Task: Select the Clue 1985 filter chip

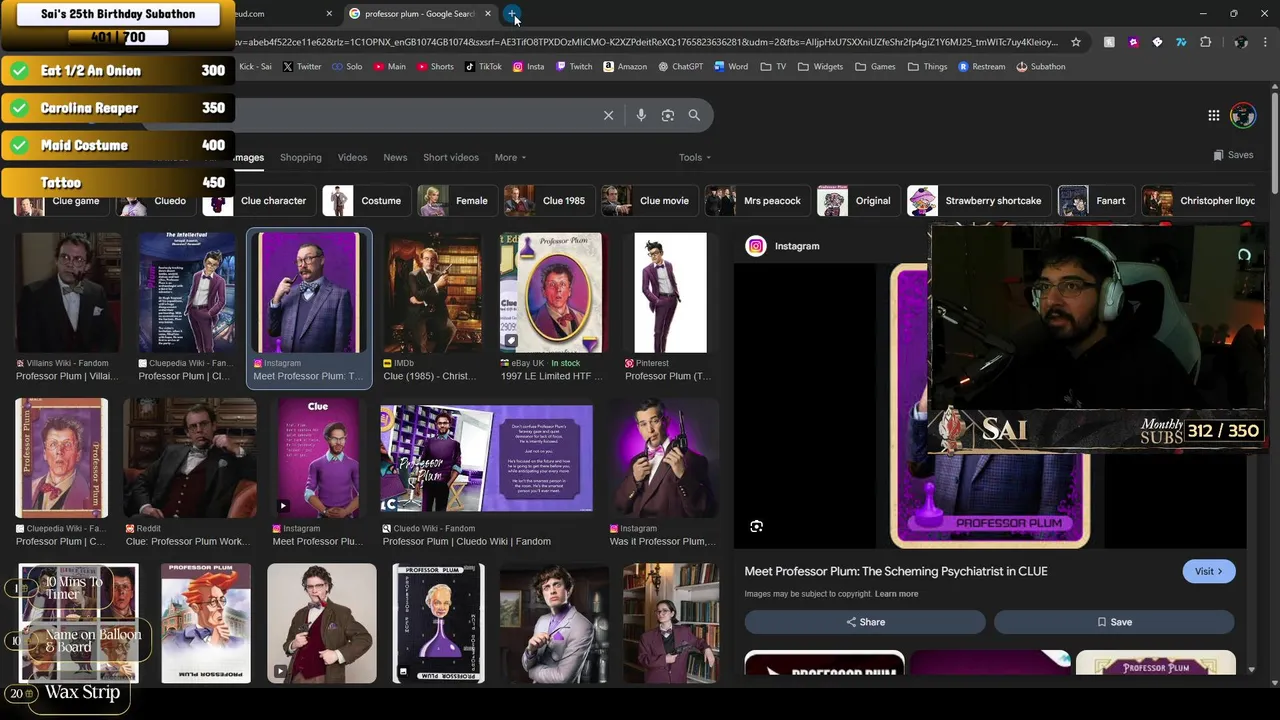Action: [548, 201]
